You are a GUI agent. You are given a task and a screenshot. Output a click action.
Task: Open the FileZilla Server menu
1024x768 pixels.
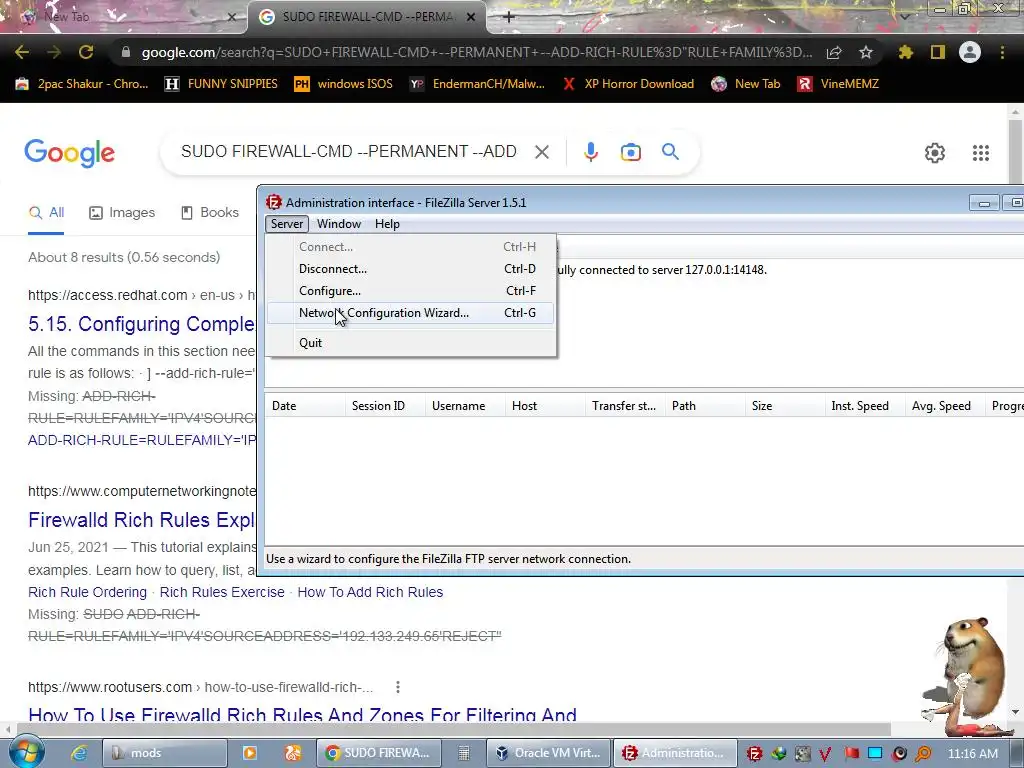click(287, 224)
